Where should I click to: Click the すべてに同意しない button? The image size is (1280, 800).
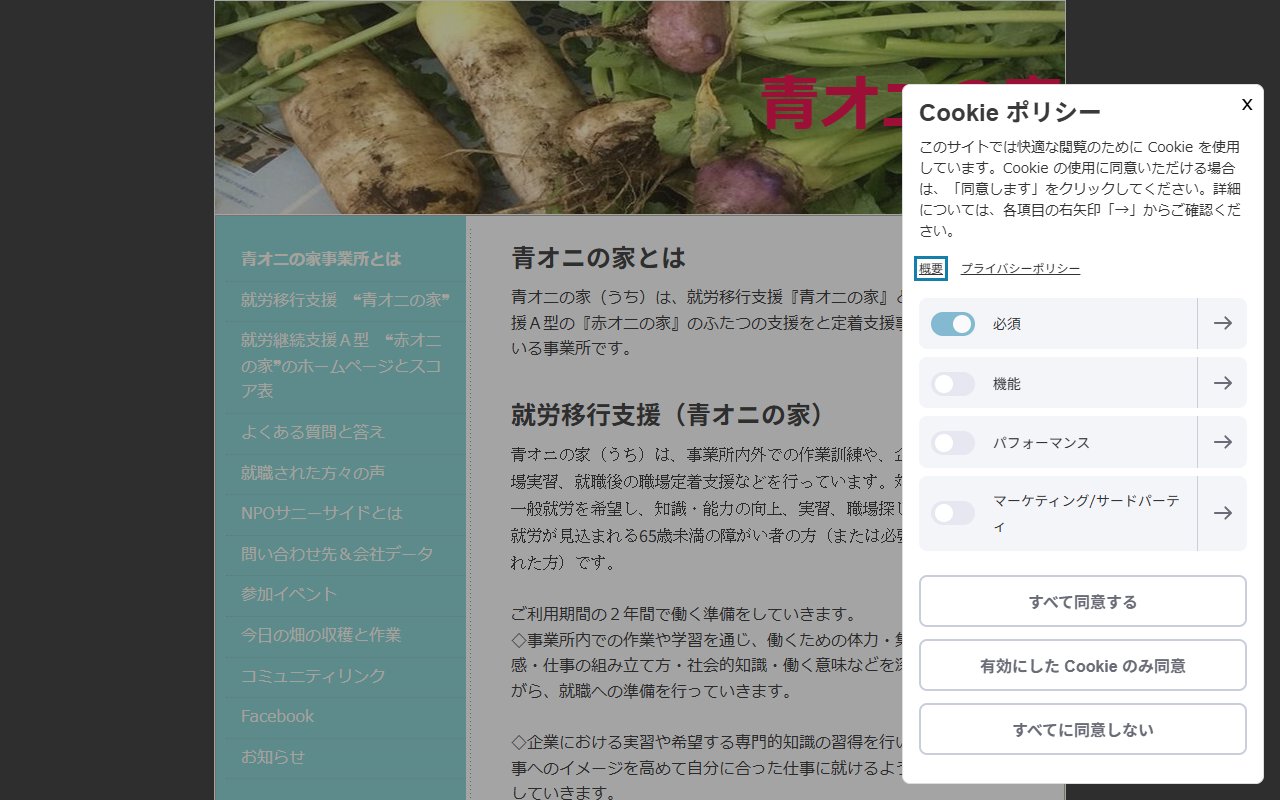coord(1083,729)
